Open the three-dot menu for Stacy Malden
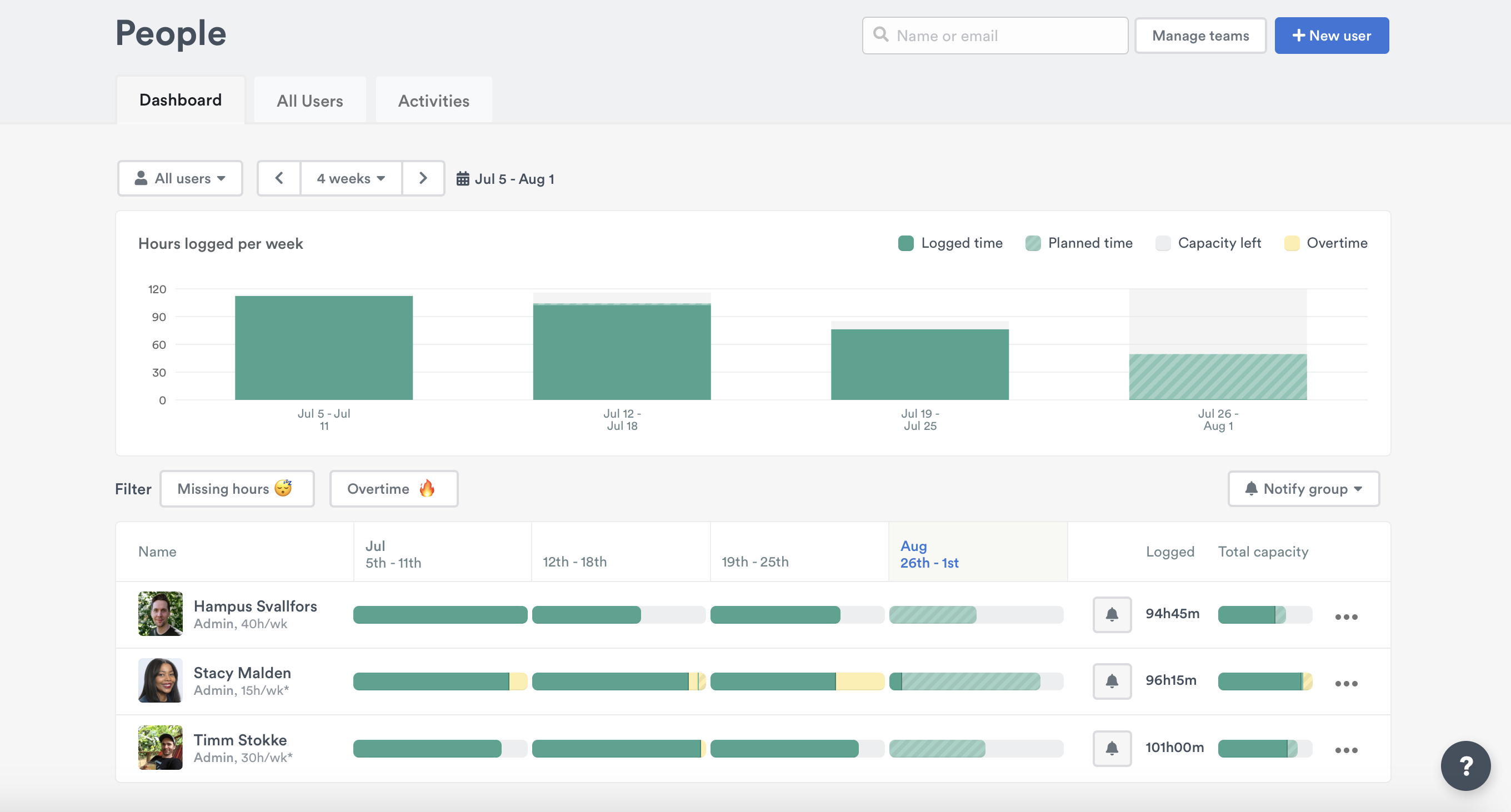 click(x=1347, y=683)
